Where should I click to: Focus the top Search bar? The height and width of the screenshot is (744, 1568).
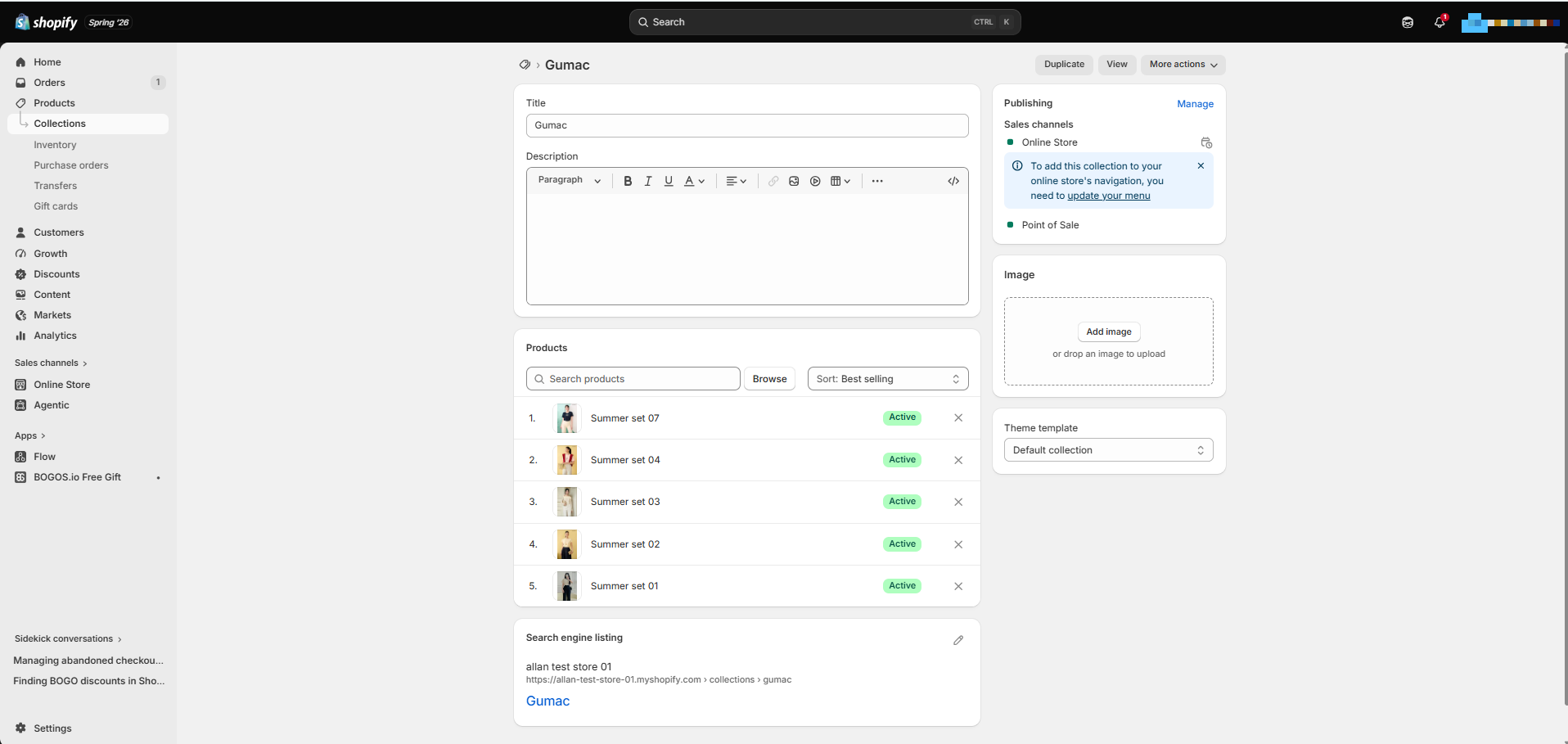coord(825,22)
